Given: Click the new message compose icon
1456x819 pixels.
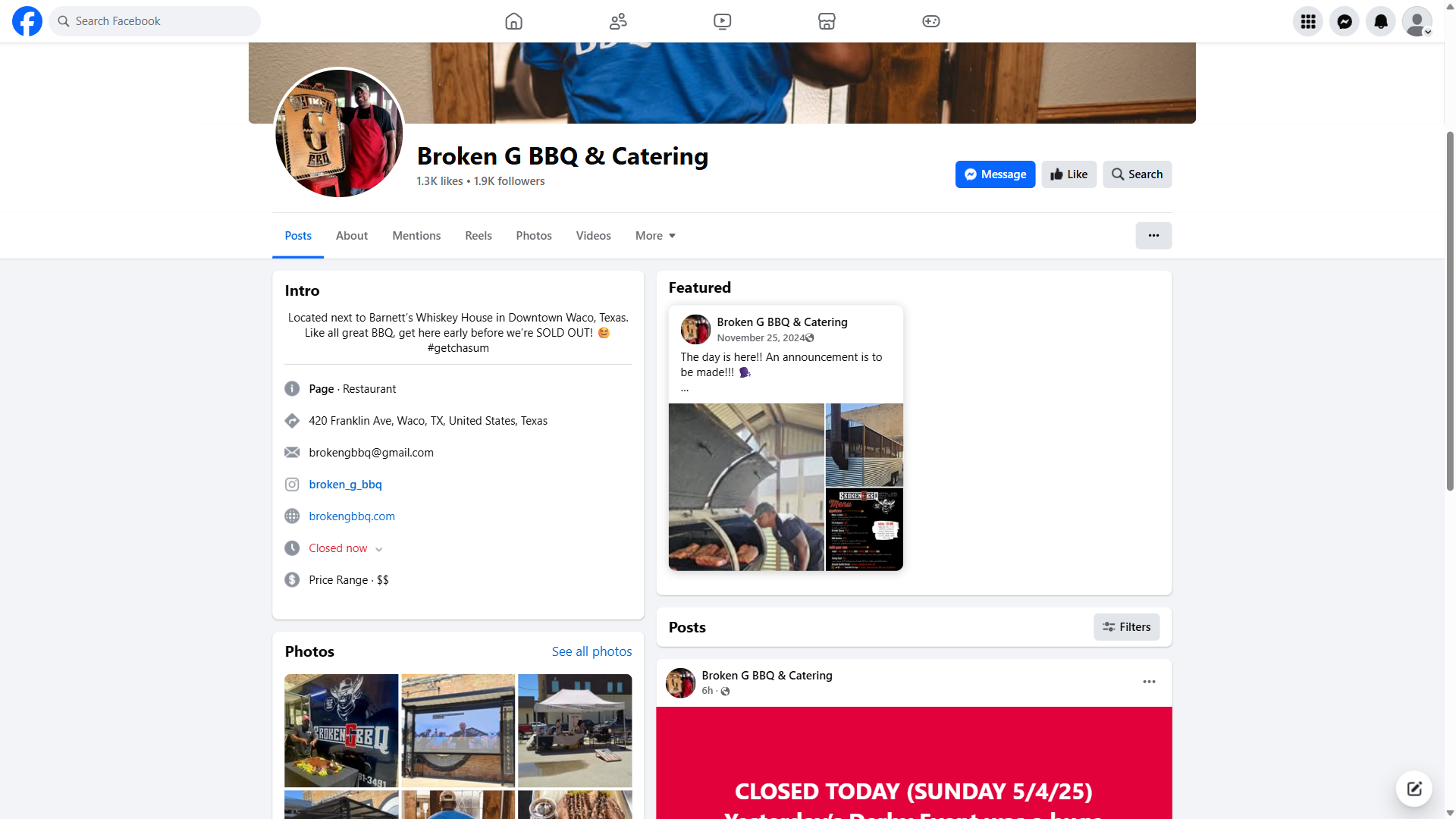Looking at the screenshot, I should [1414, 789].
